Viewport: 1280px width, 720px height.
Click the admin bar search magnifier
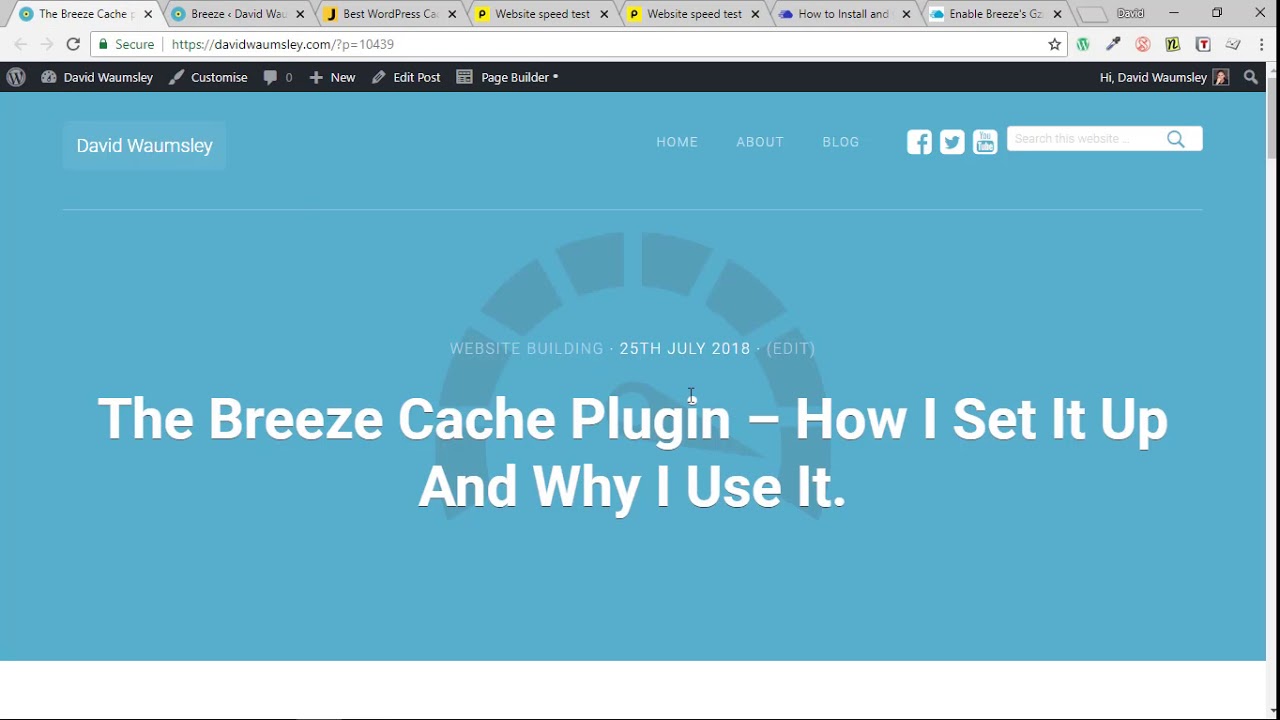point(1250,77)
